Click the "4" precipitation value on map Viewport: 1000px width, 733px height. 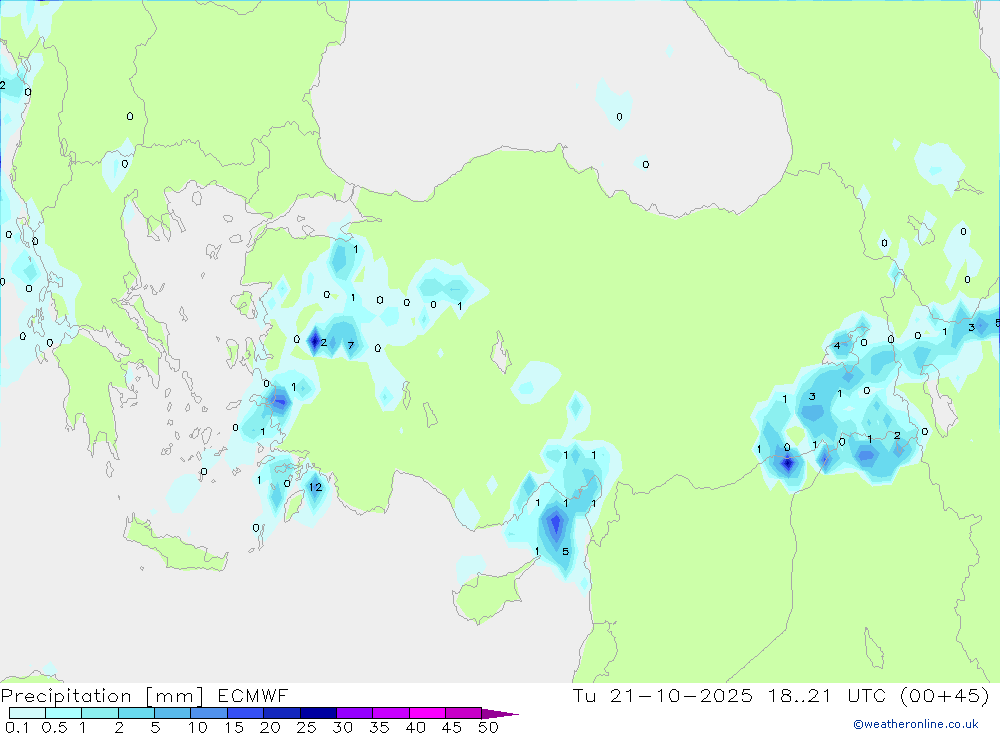[x=837, y=346]
